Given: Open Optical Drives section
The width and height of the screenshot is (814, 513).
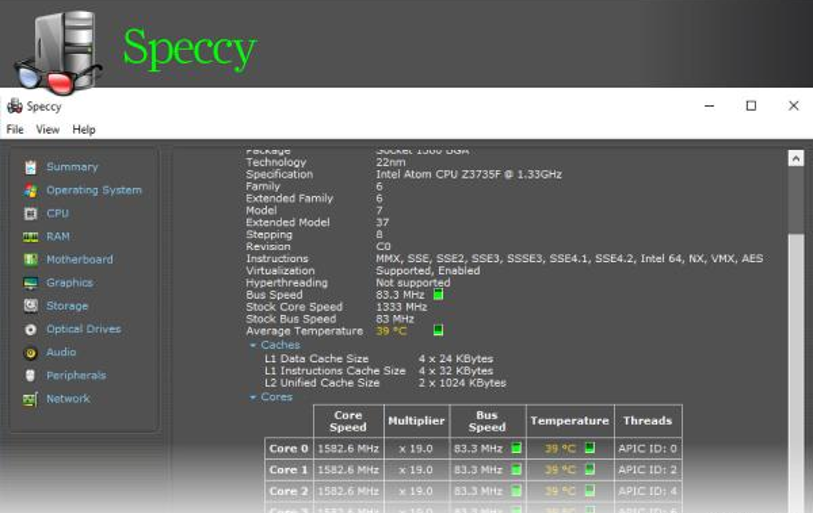Looking at the screenshot, I should pos(84,329).
